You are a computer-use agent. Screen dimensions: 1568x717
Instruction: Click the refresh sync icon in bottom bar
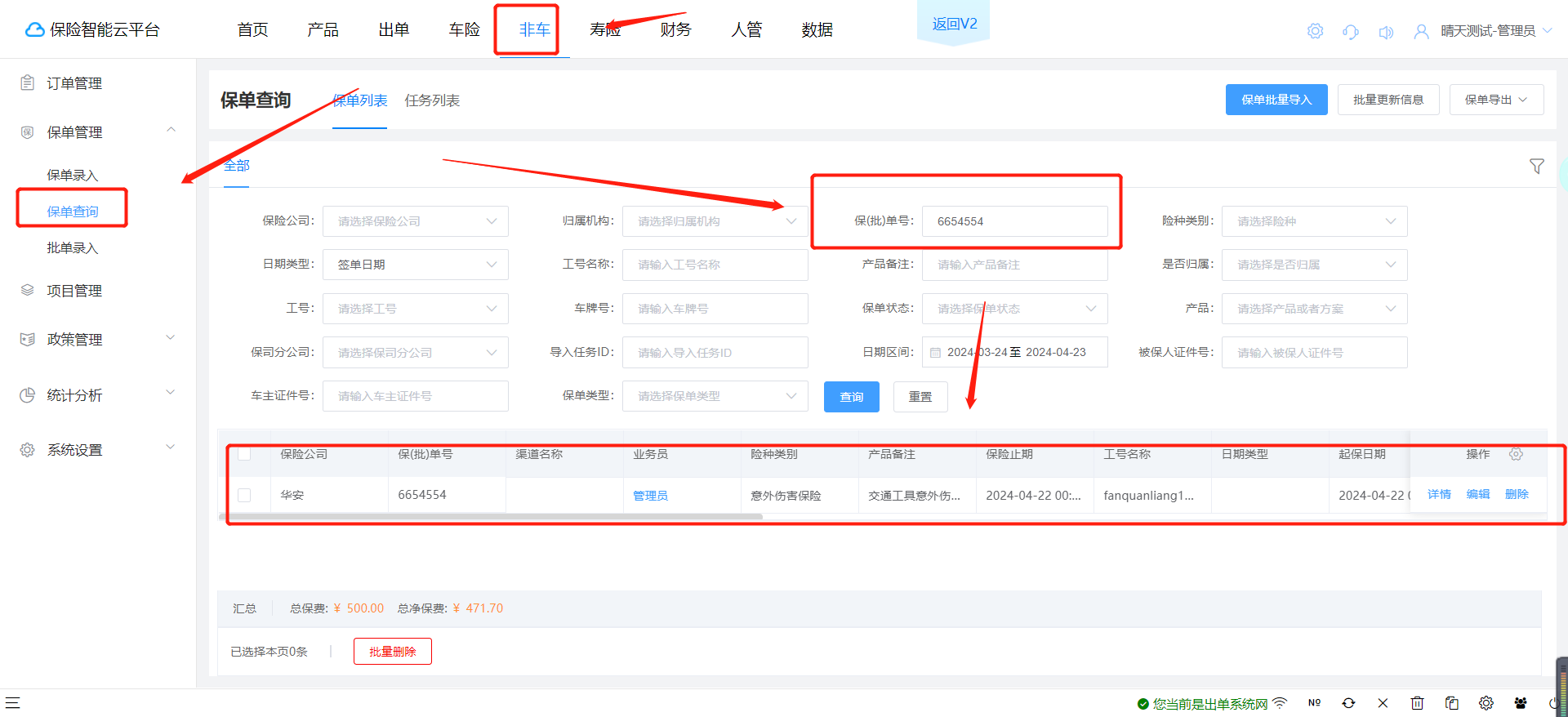1348,702
